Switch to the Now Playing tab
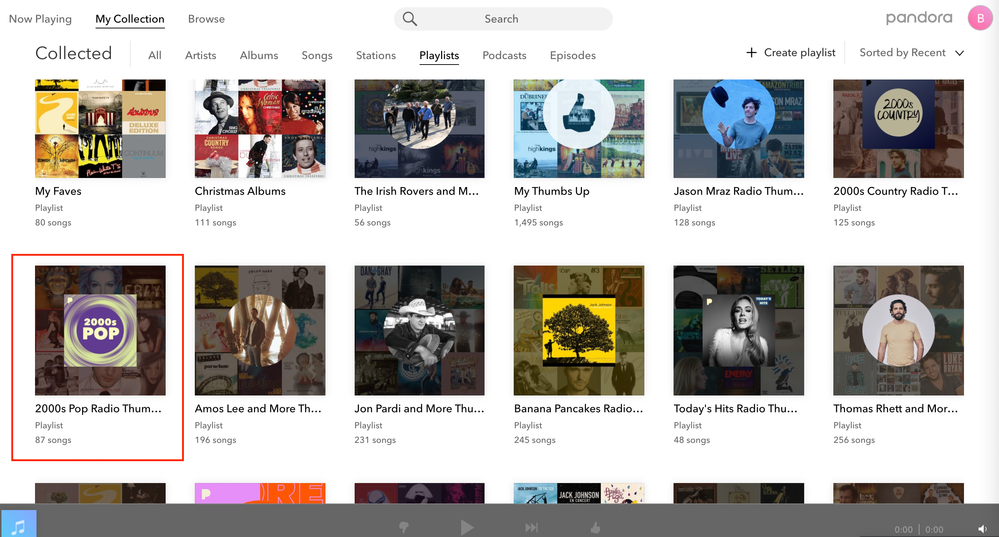 pyautogui.click(x=40, y=19)
